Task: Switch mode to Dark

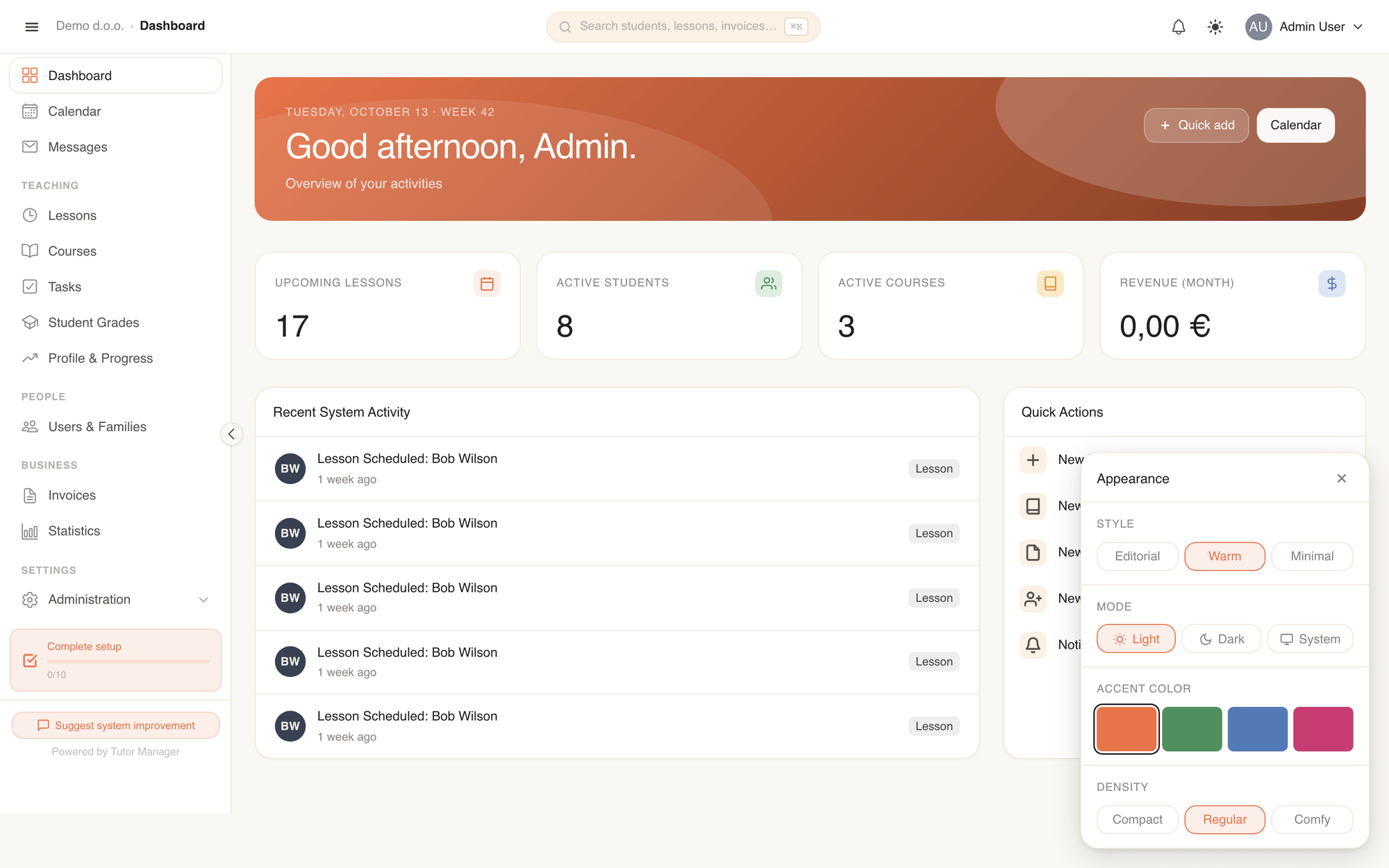Action: (1222, 639)
